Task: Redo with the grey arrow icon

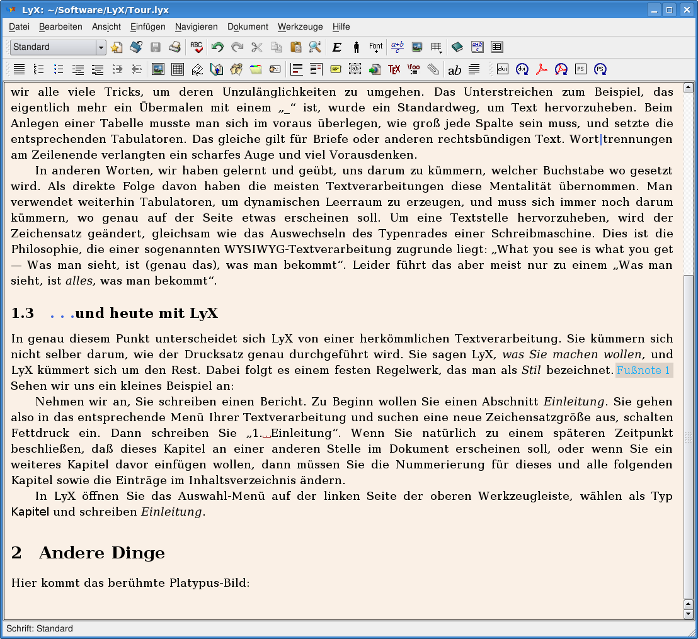Action: pos(237,47)
